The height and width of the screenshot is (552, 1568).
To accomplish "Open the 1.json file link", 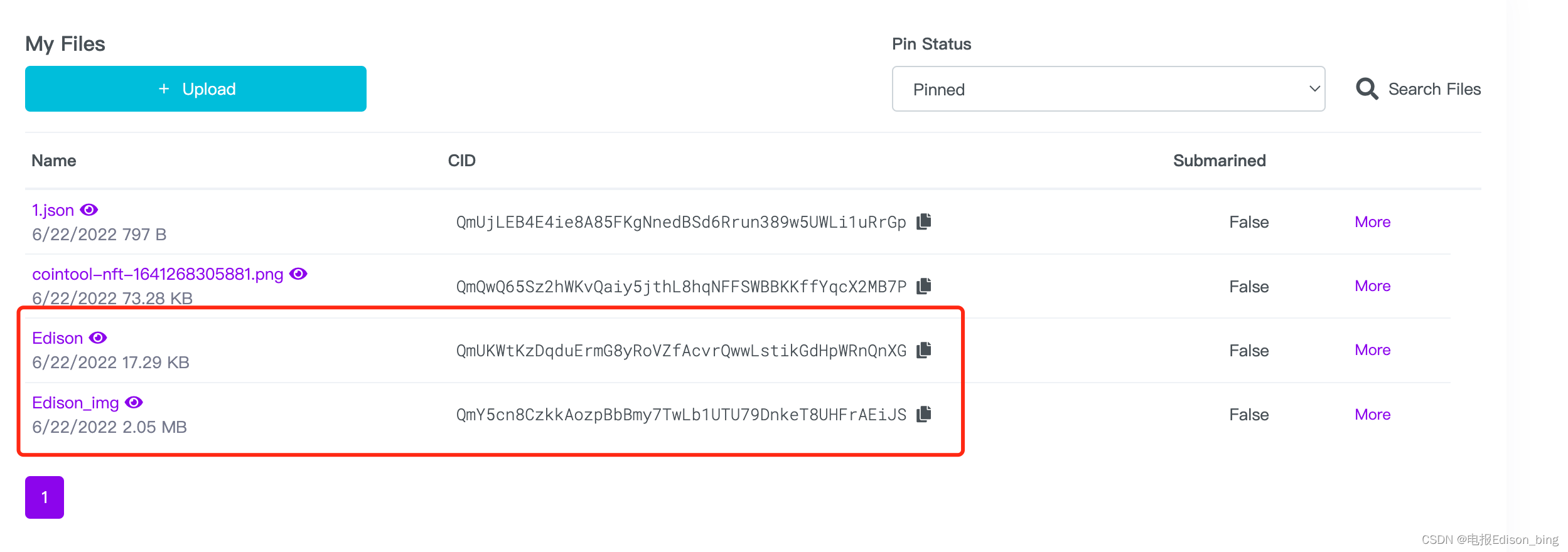I will click(x=53, y=210).
